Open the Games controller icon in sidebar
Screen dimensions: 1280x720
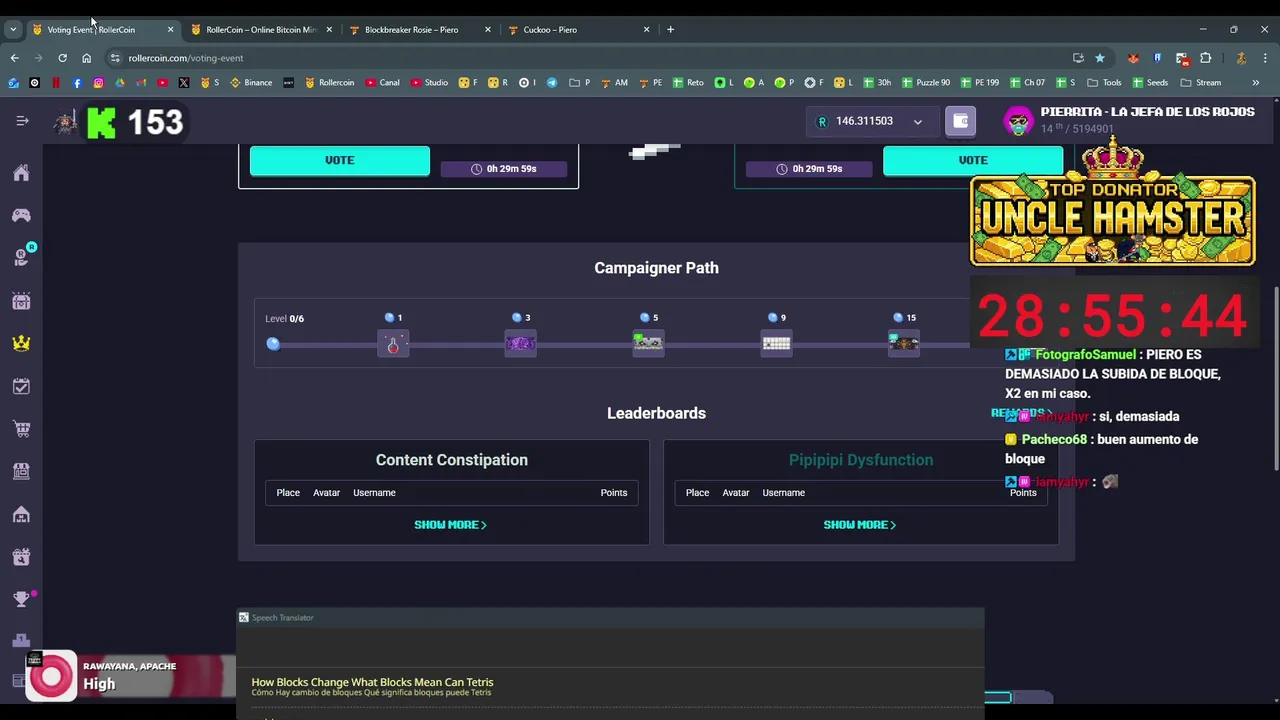tap(21, 215)
